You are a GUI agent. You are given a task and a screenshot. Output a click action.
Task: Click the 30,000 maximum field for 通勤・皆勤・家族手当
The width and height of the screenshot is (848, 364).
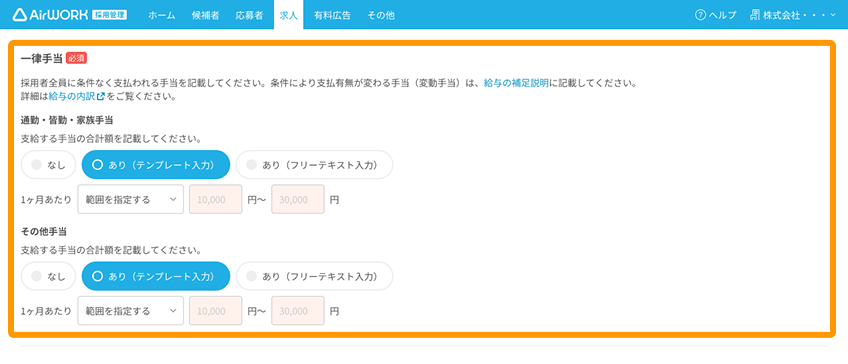[x=298, y=199]
